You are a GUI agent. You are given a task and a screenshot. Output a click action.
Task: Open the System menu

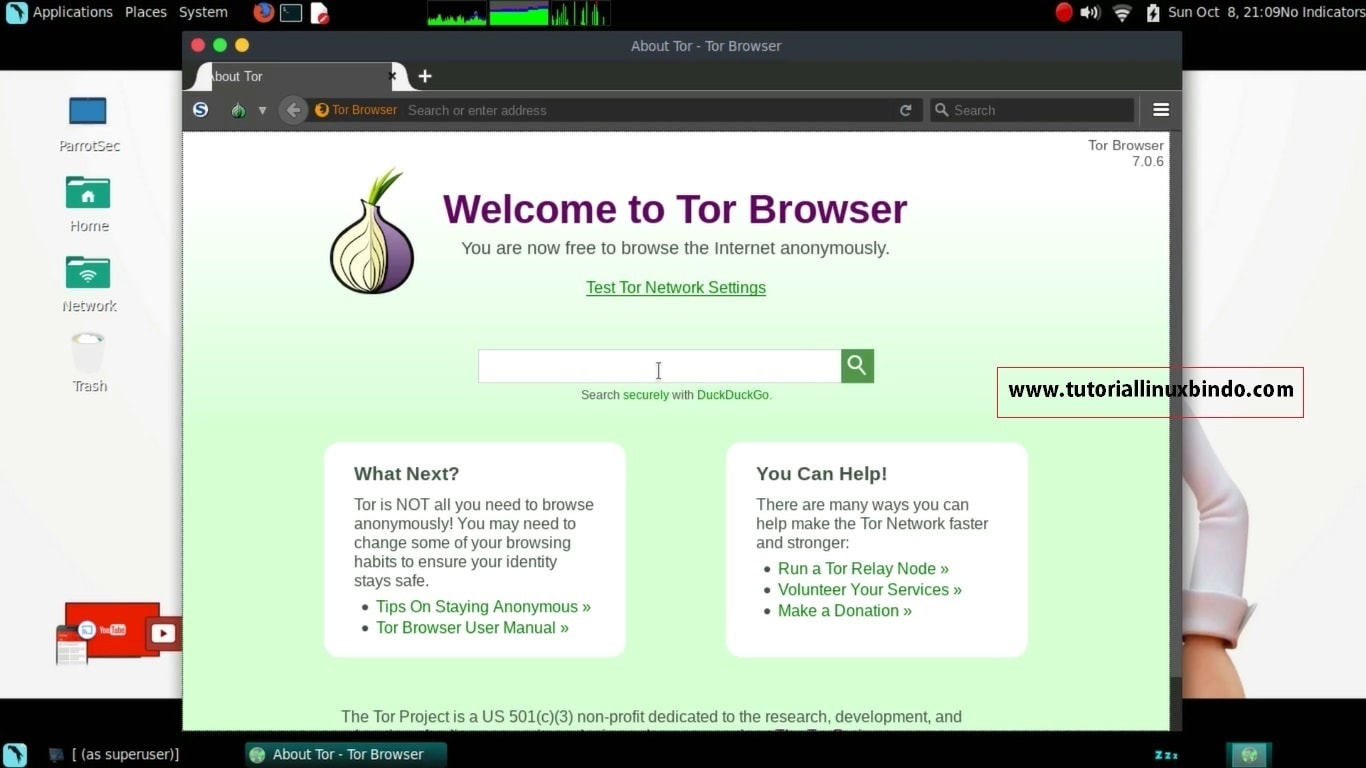pyautogui.click(x=203, y=12)
